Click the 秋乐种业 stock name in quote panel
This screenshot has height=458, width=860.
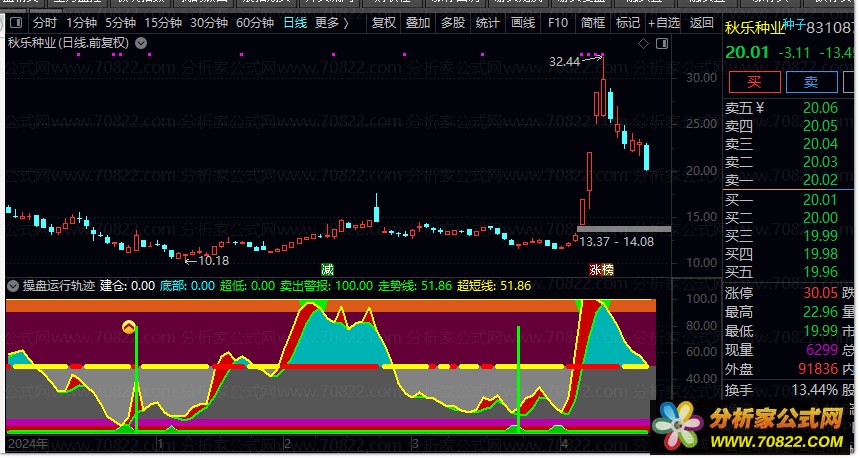coord(755,27)
